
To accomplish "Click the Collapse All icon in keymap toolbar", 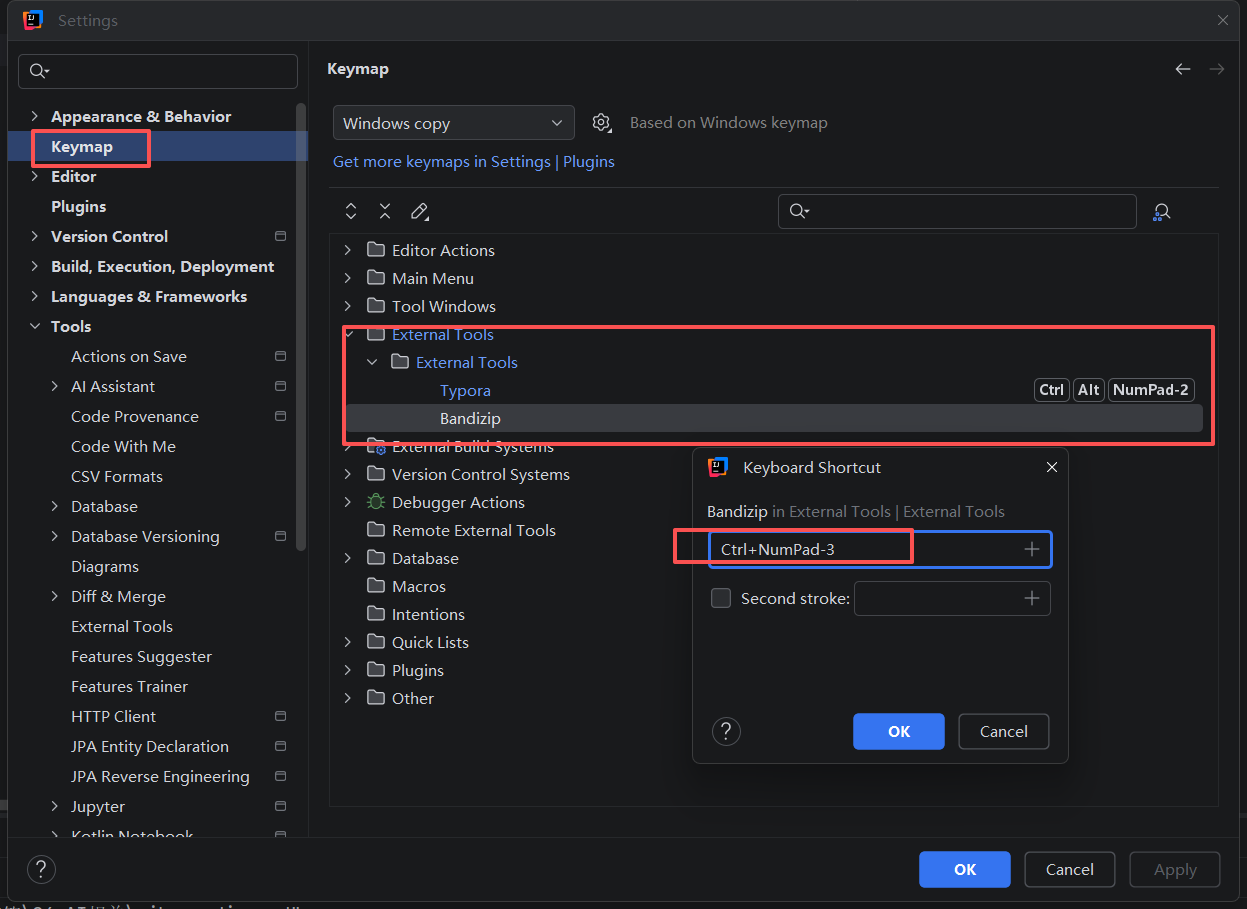I will coord(385,211).
